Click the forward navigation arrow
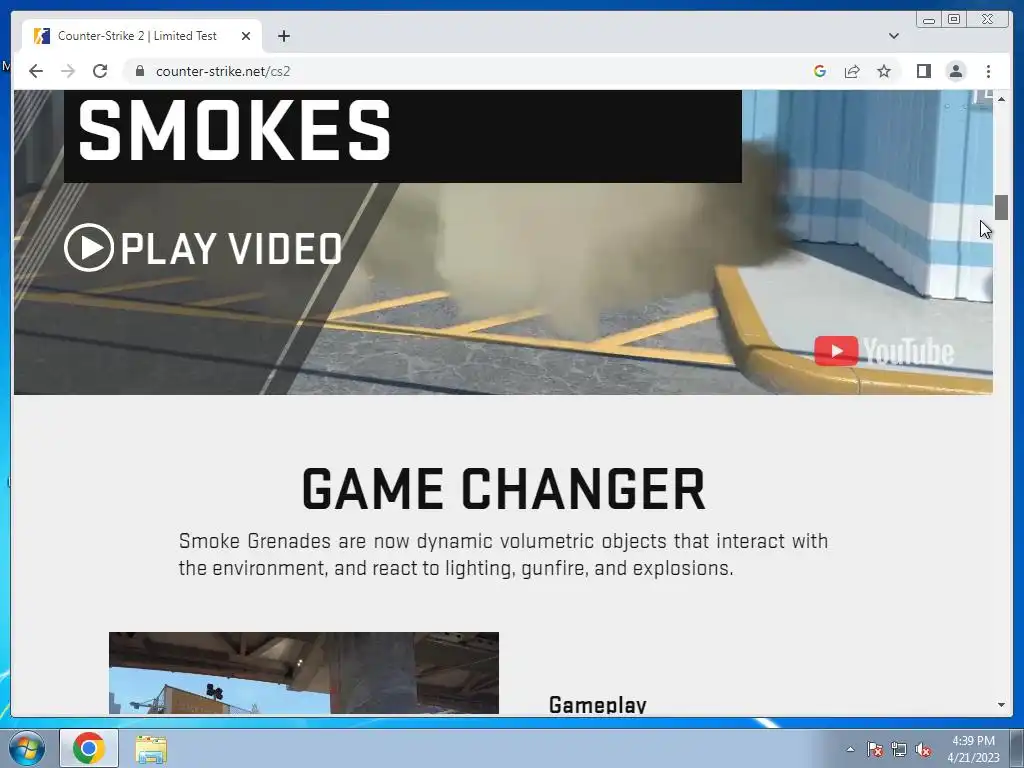 pos(68,71)
